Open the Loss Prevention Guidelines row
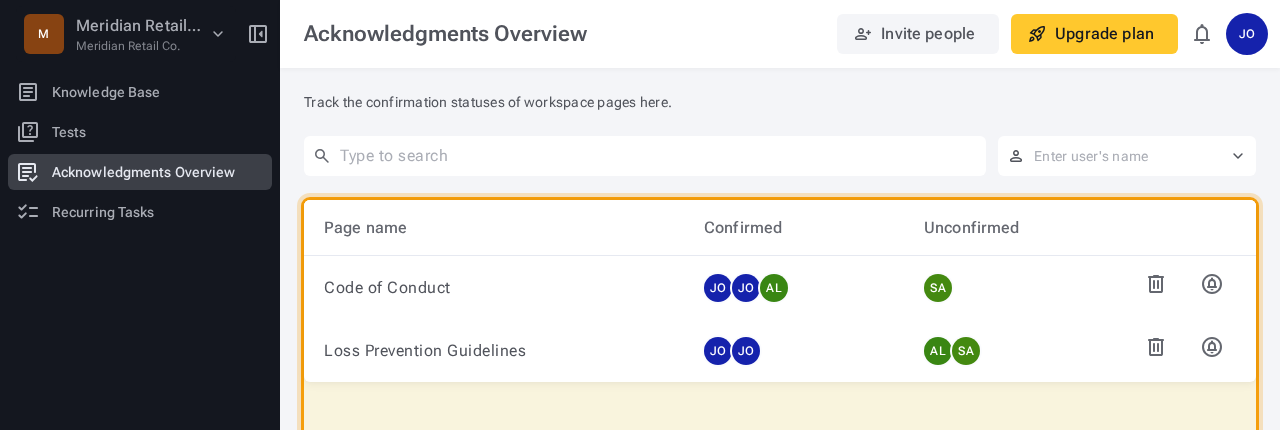 780,351
